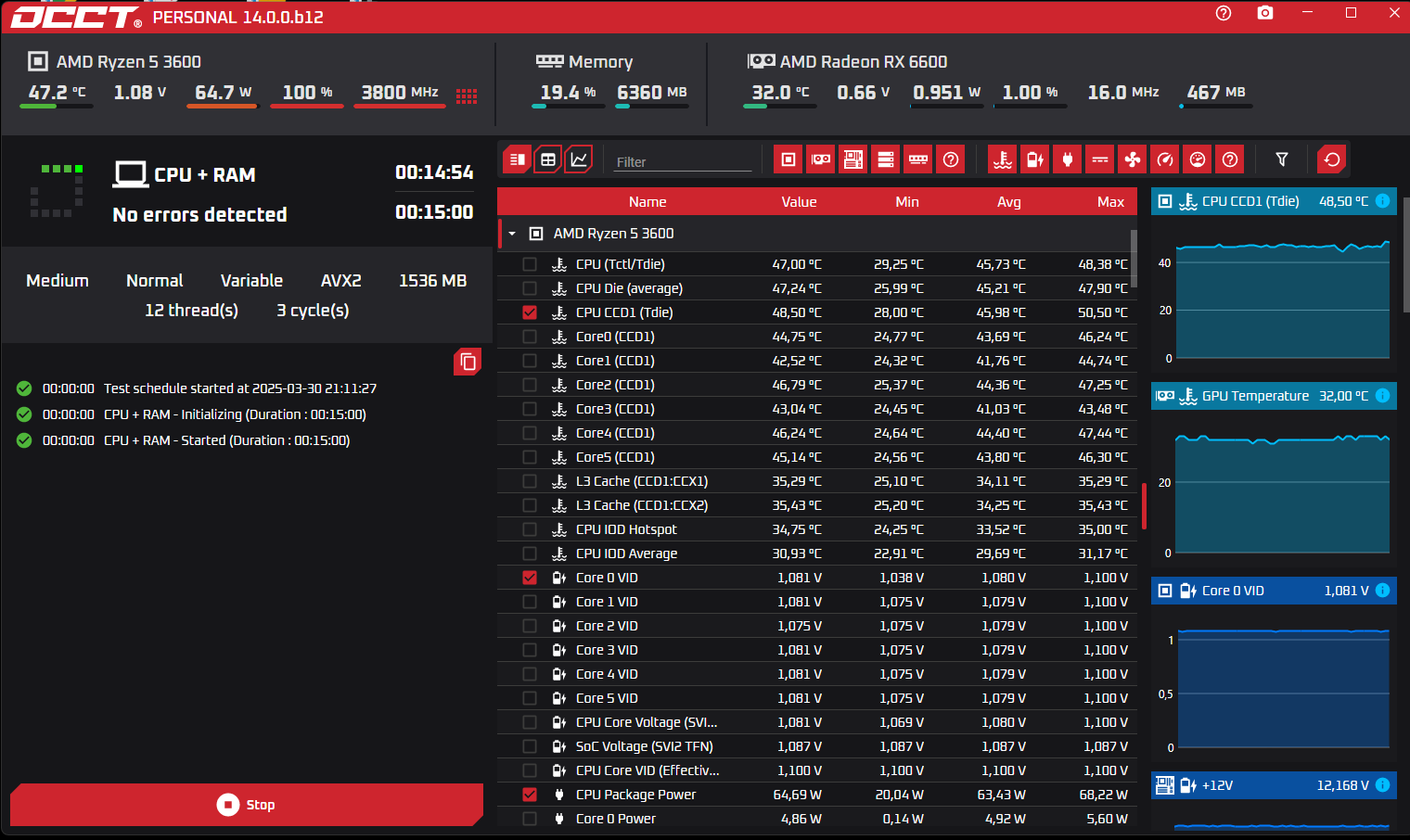The image size is (1410, 840).
Task: Toggle the temperature sensor type filter
Action: pos(1003,159)
